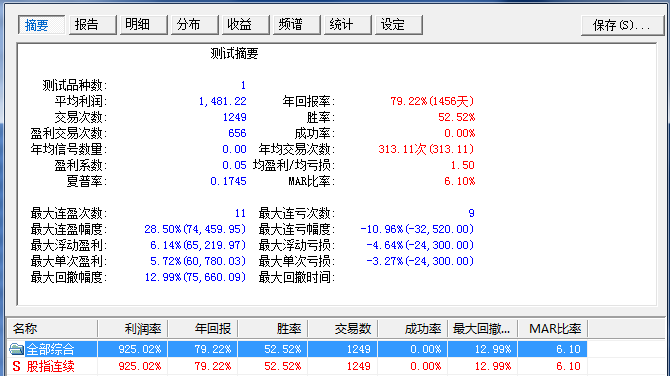670x376 pixels.
Task: Switch to the 摘要 tab
Action: point(41,25)
